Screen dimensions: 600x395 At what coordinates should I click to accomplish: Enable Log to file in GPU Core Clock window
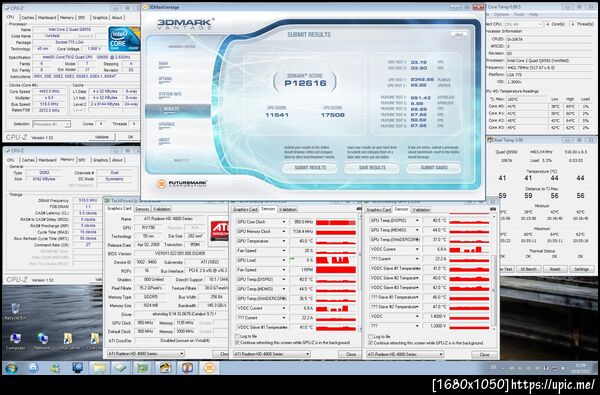tap(237, 336)
